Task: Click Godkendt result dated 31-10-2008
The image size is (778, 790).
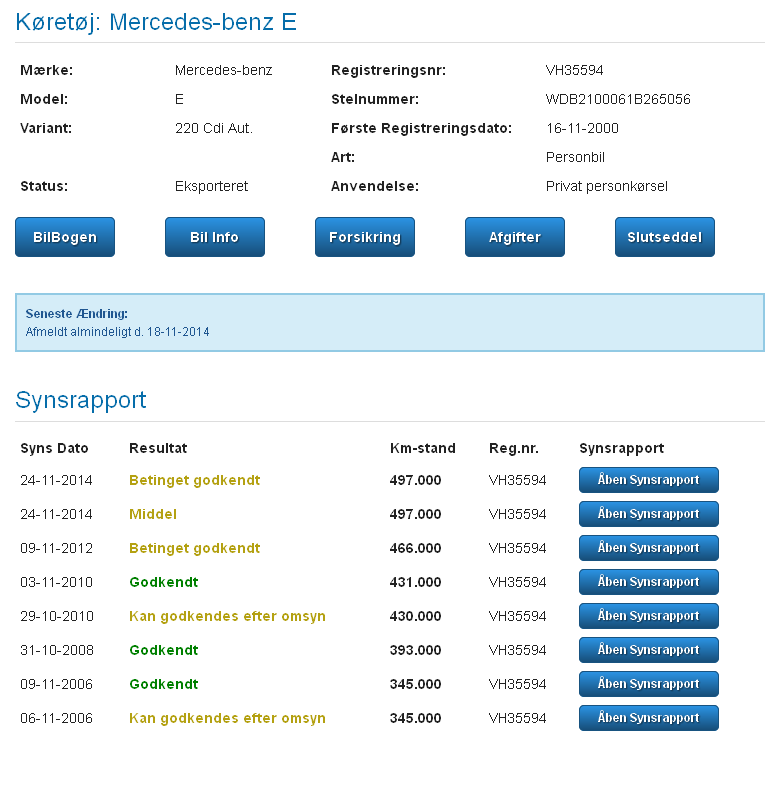Action: point(164,650)
